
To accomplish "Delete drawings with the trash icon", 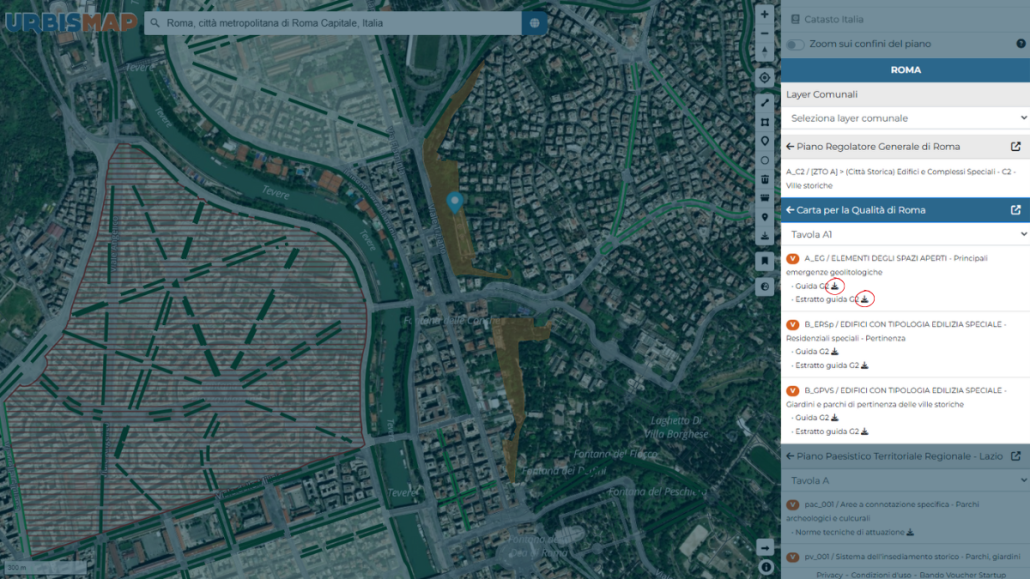I will click(765, 179).
